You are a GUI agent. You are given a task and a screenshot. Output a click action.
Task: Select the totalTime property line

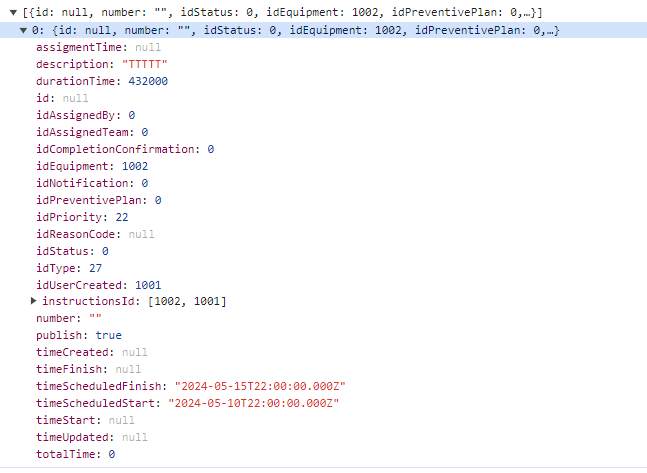(x=75, y=454)
